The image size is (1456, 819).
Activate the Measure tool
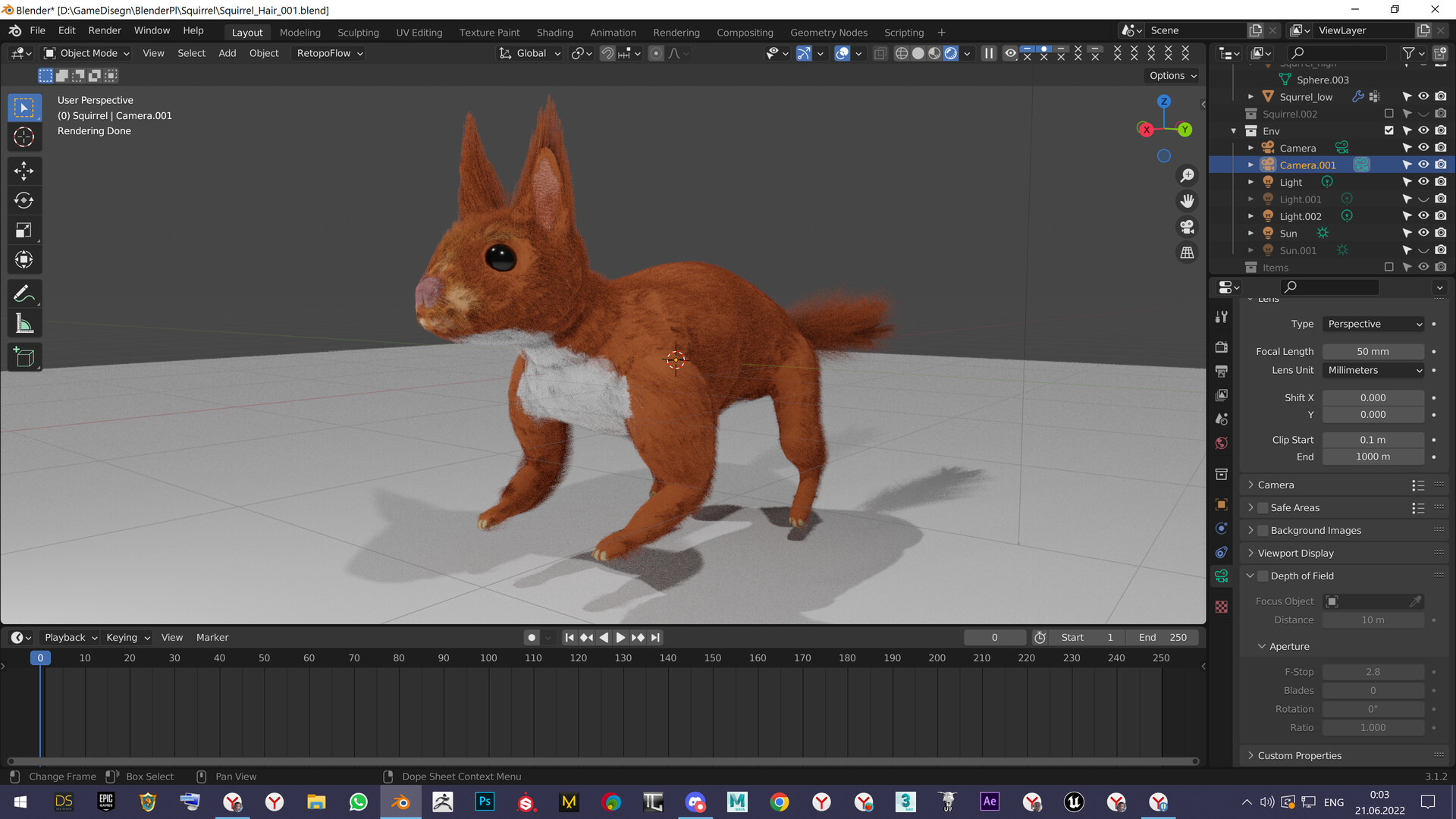coord(24,322)
